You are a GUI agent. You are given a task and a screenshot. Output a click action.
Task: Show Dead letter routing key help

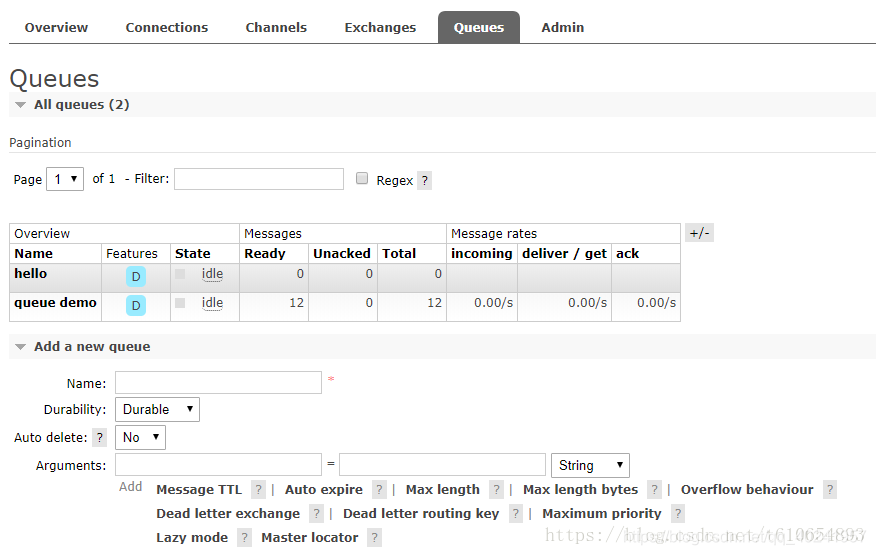515,514
